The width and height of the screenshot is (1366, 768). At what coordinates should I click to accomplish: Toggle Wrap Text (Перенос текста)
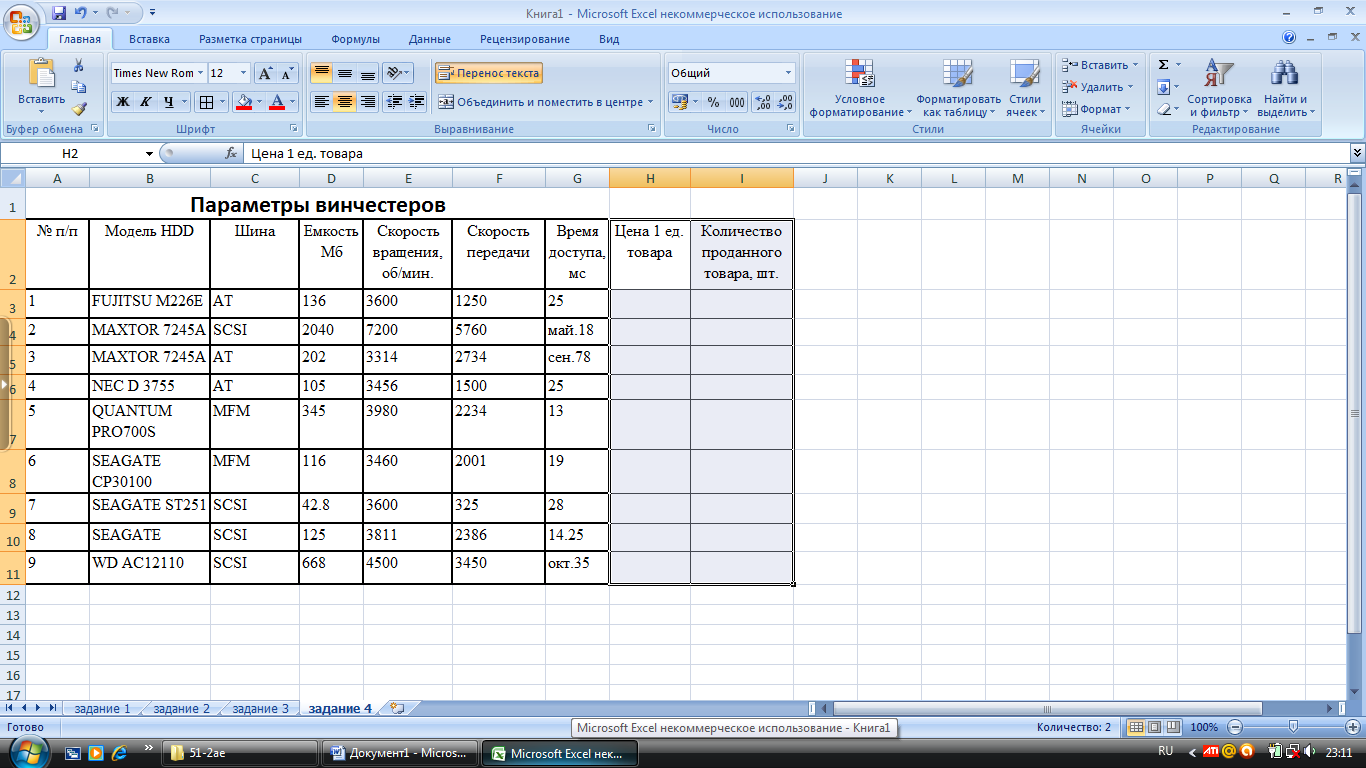click(x=489, y=73)
